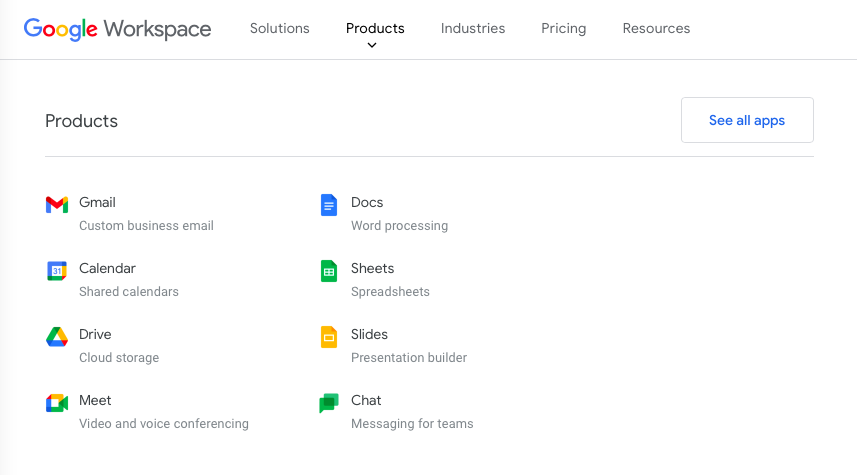Screen dimensions: 857x475
Task: Click the 'Messaging for teams' description
Action: 412,424
